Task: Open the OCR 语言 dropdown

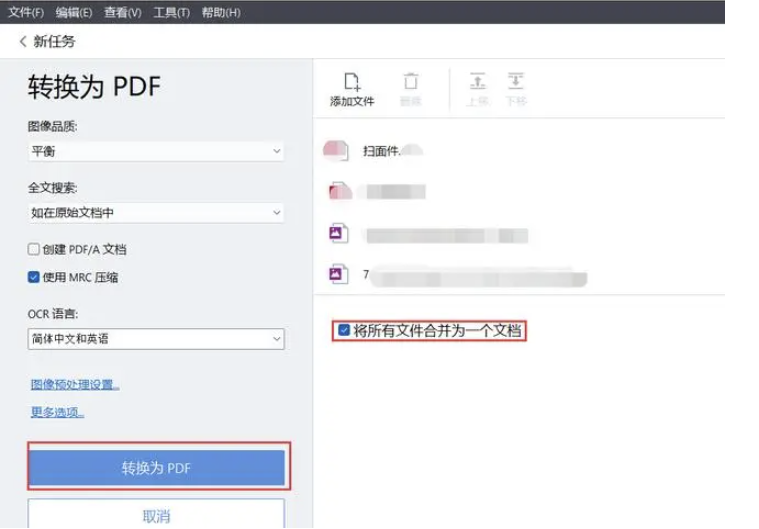Action: click(156, 339)
